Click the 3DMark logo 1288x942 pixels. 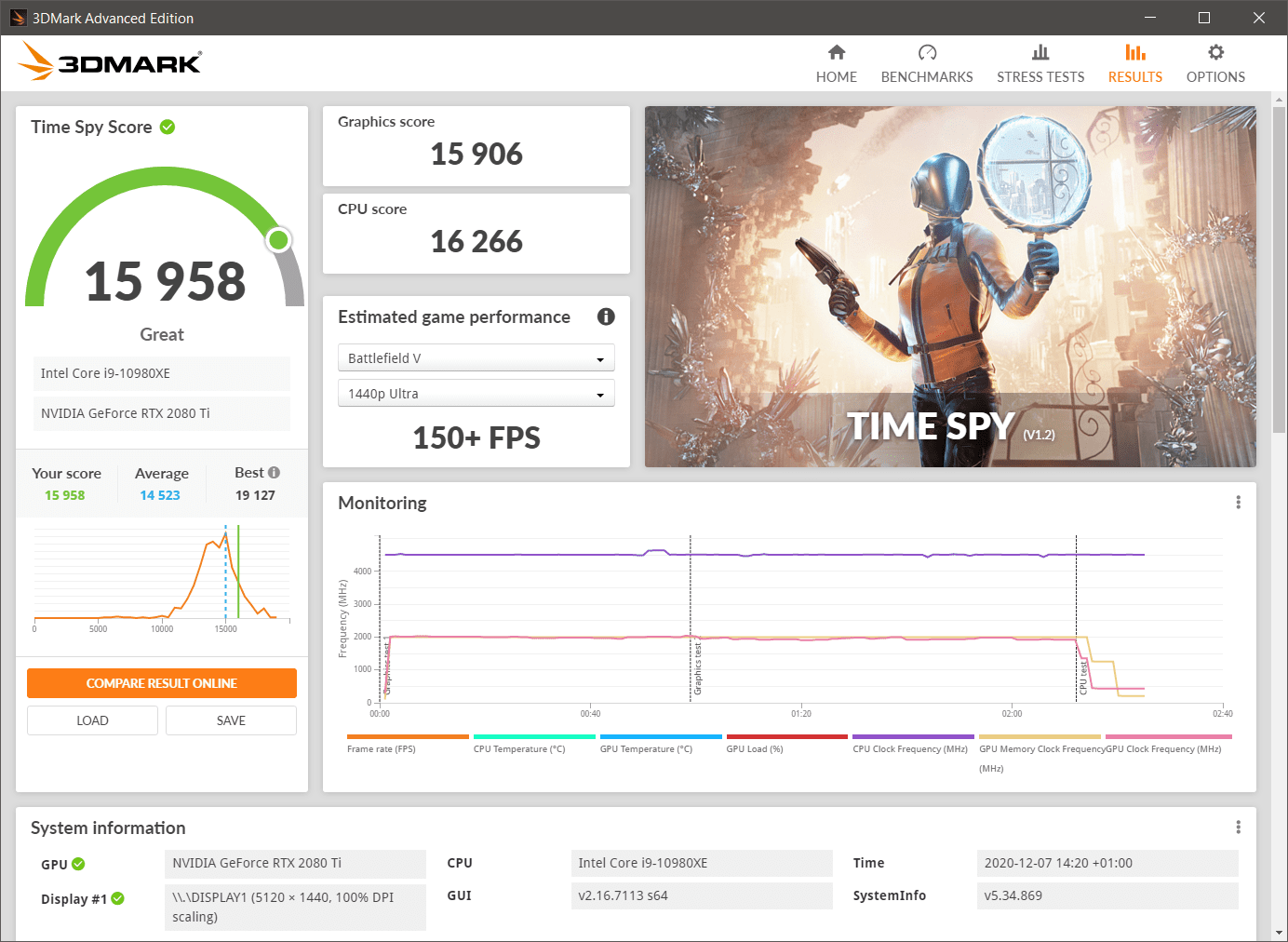pos(110,61)
